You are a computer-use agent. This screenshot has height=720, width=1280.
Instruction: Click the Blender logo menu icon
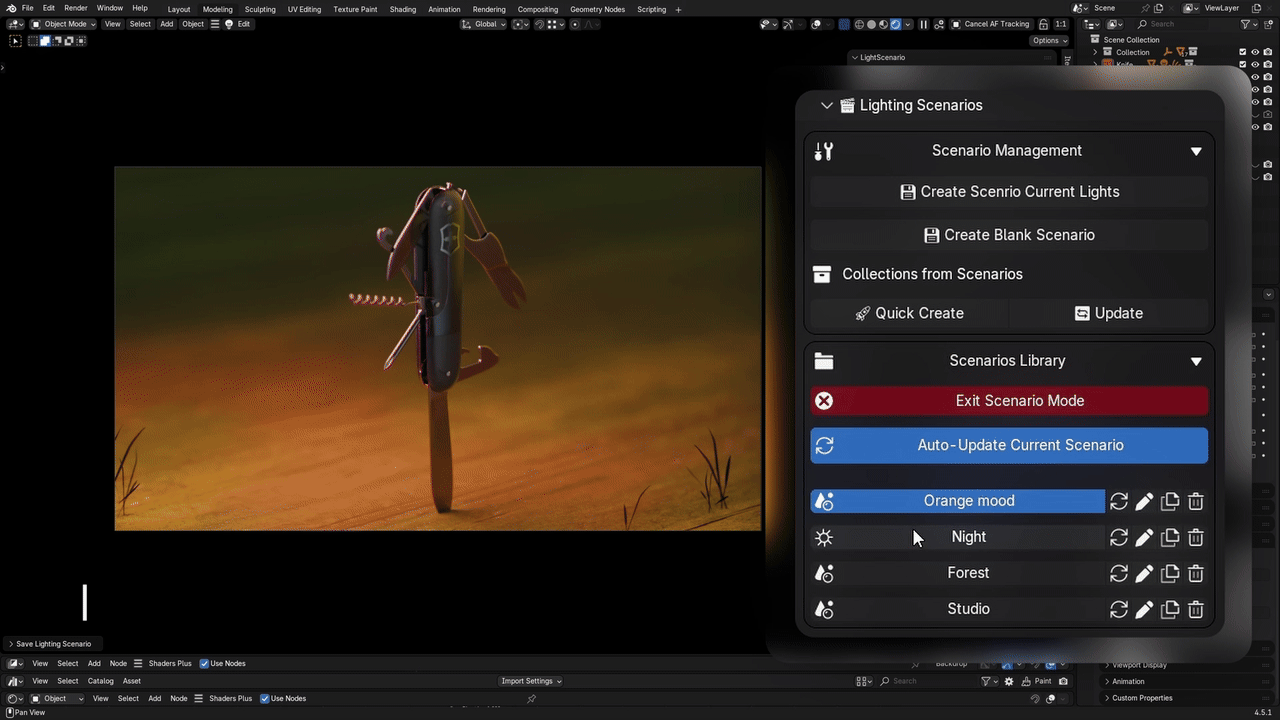coord(11,8)
